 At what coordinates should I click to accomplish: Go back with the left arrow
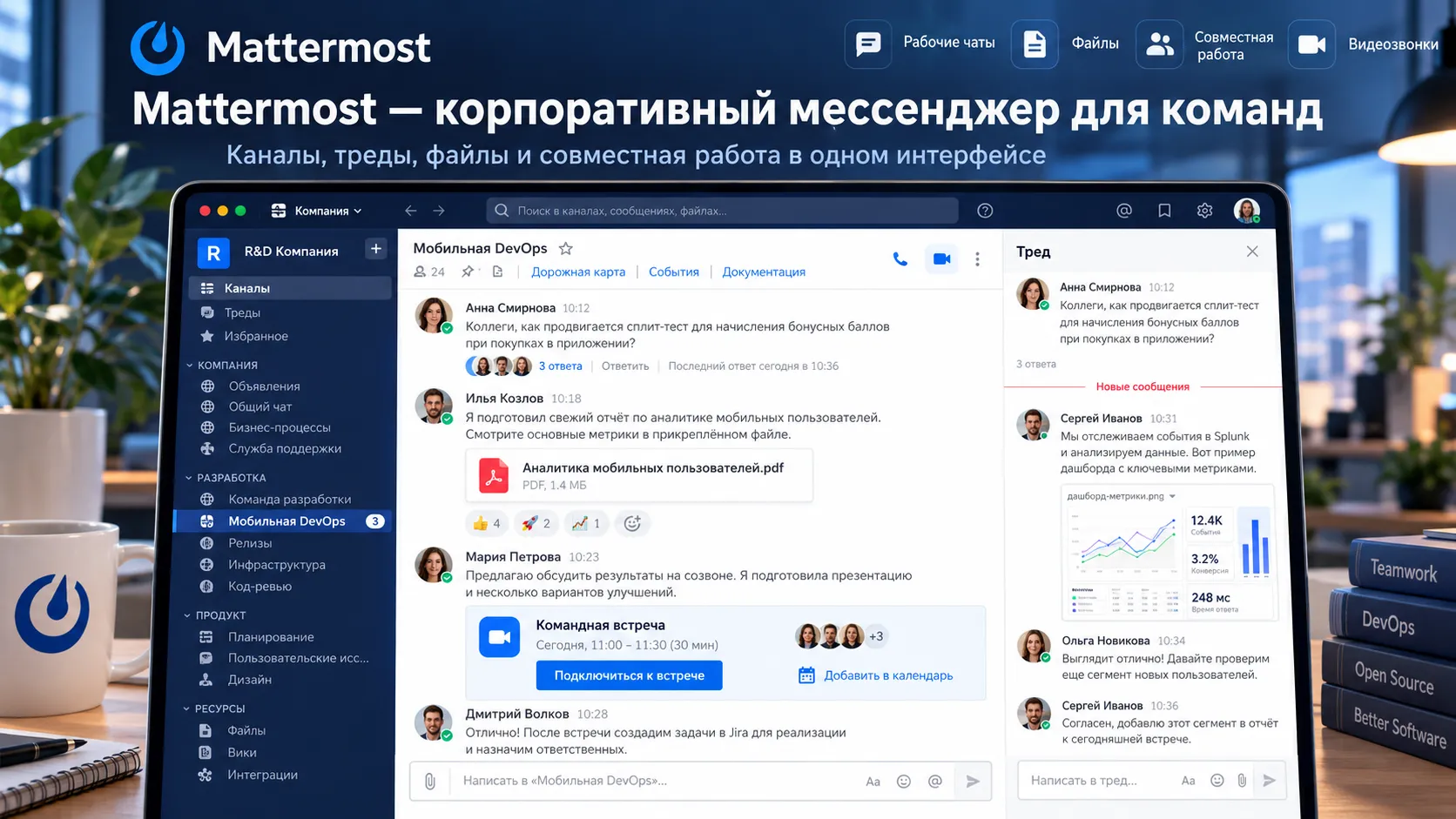pyautogui.click(x=411, y=211)
